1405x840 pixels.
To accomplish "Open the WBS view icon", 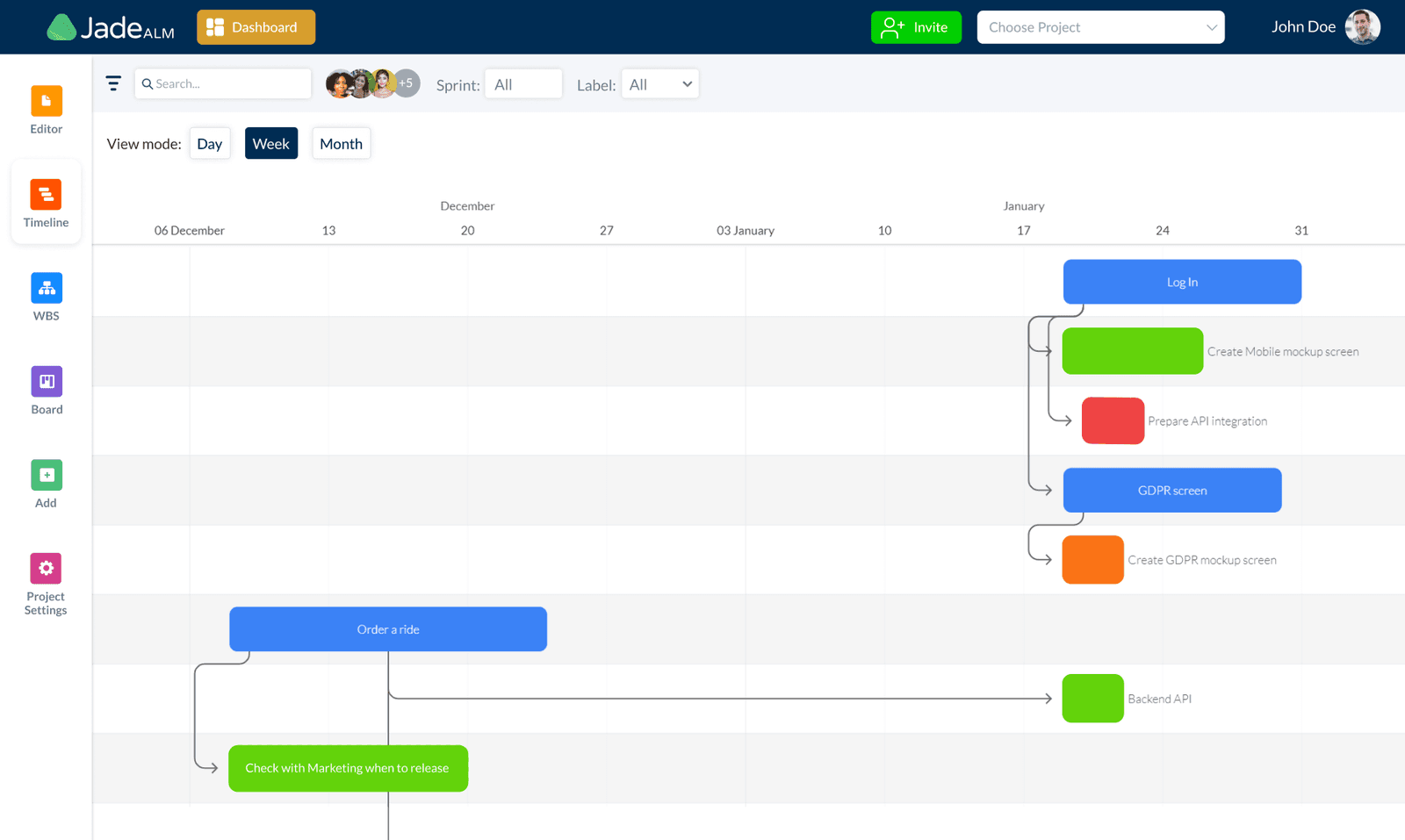I will click(x=47, y=288).
